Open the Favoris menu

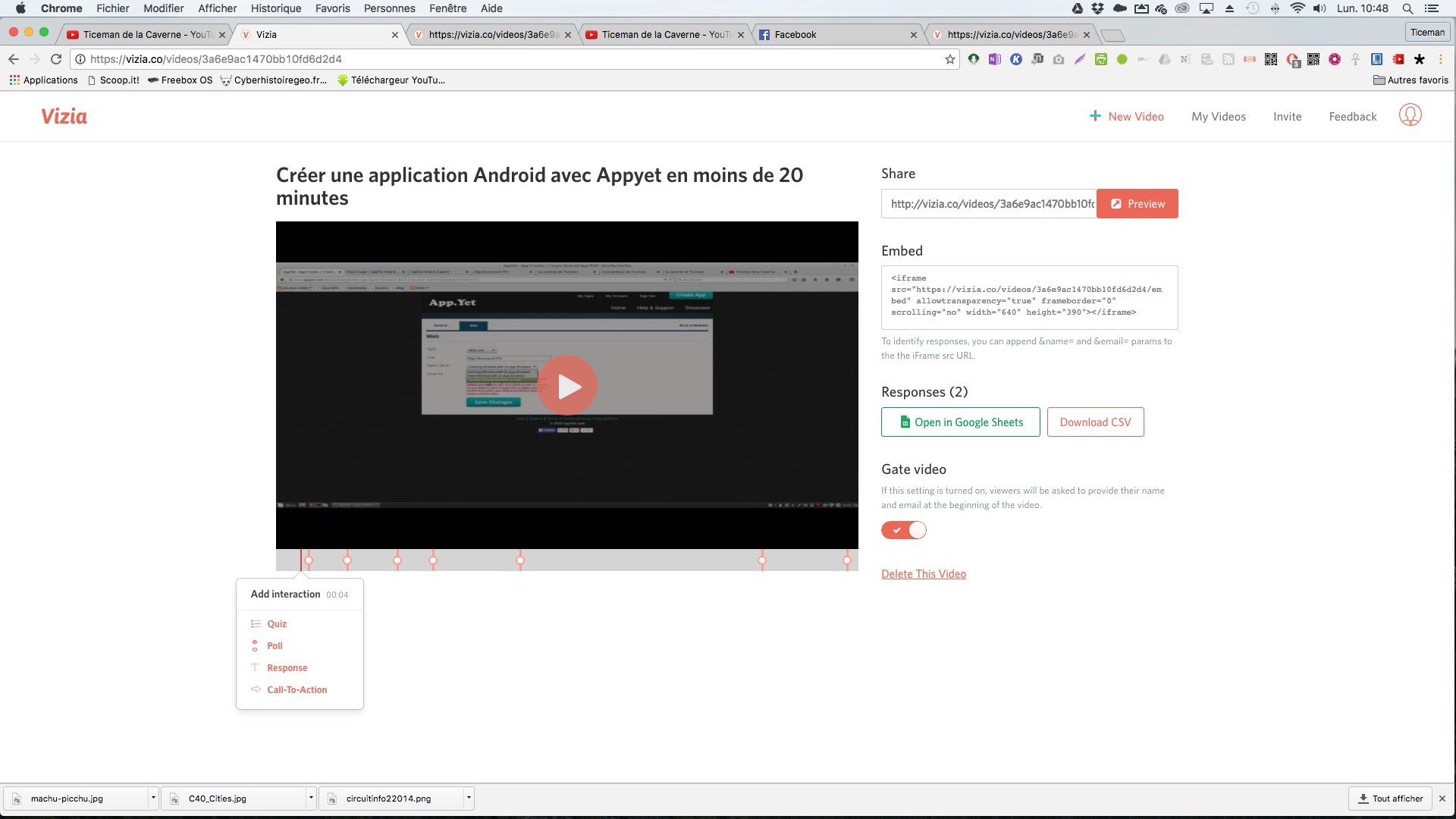click(x=332, y=8)
